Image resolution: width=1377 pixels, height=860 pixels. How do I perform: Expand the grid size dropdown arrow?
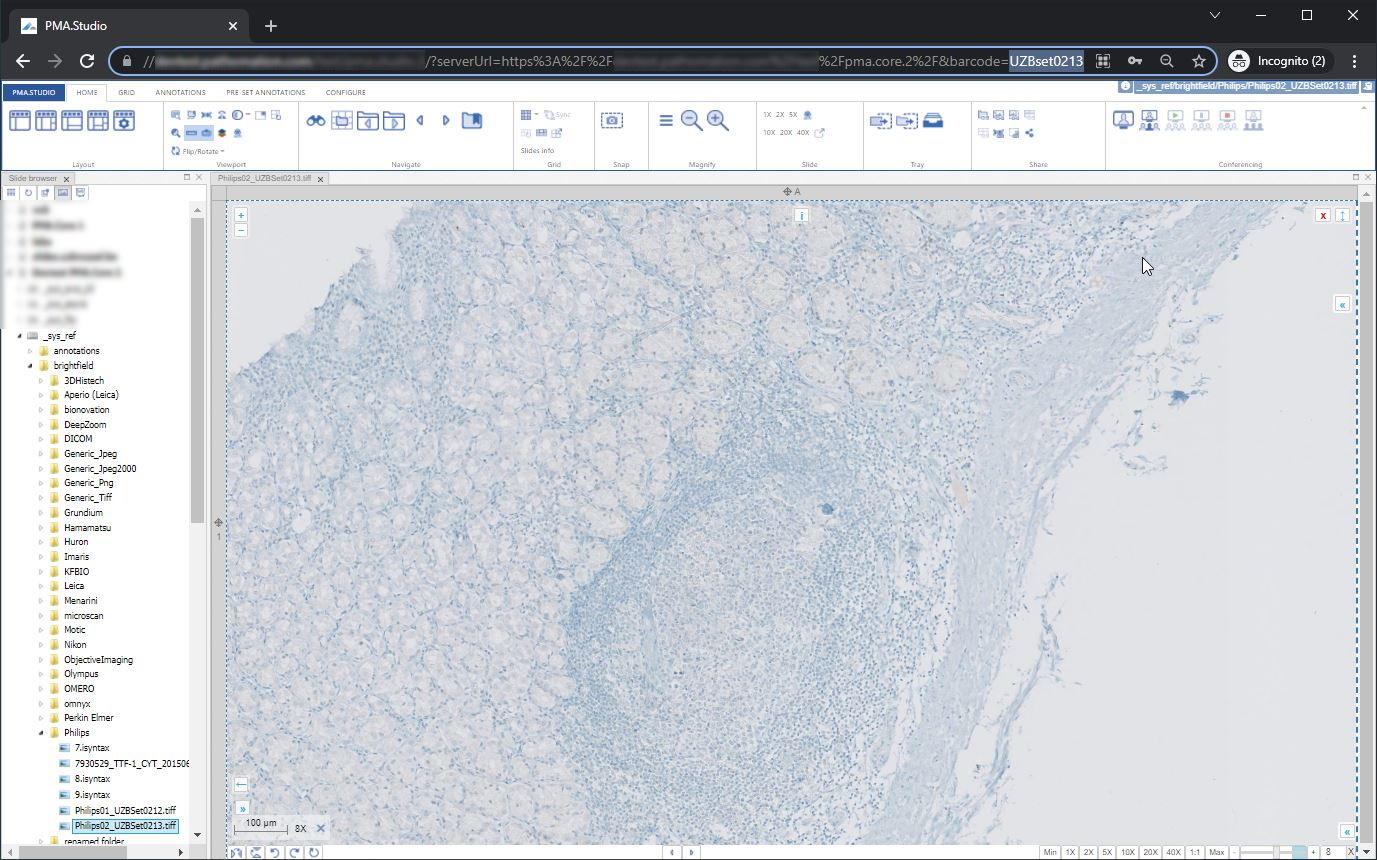pos(536,115)
